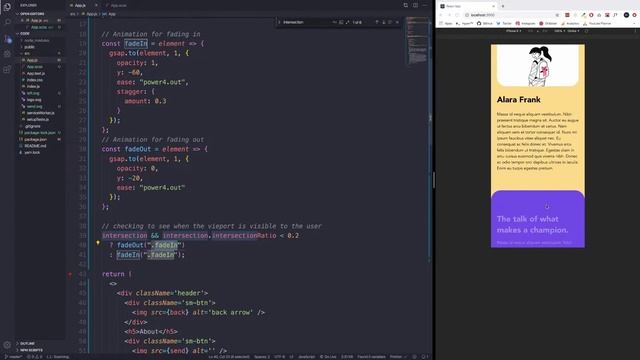
Task: Expand the Outline section
Action: click(x=27, y=344)
